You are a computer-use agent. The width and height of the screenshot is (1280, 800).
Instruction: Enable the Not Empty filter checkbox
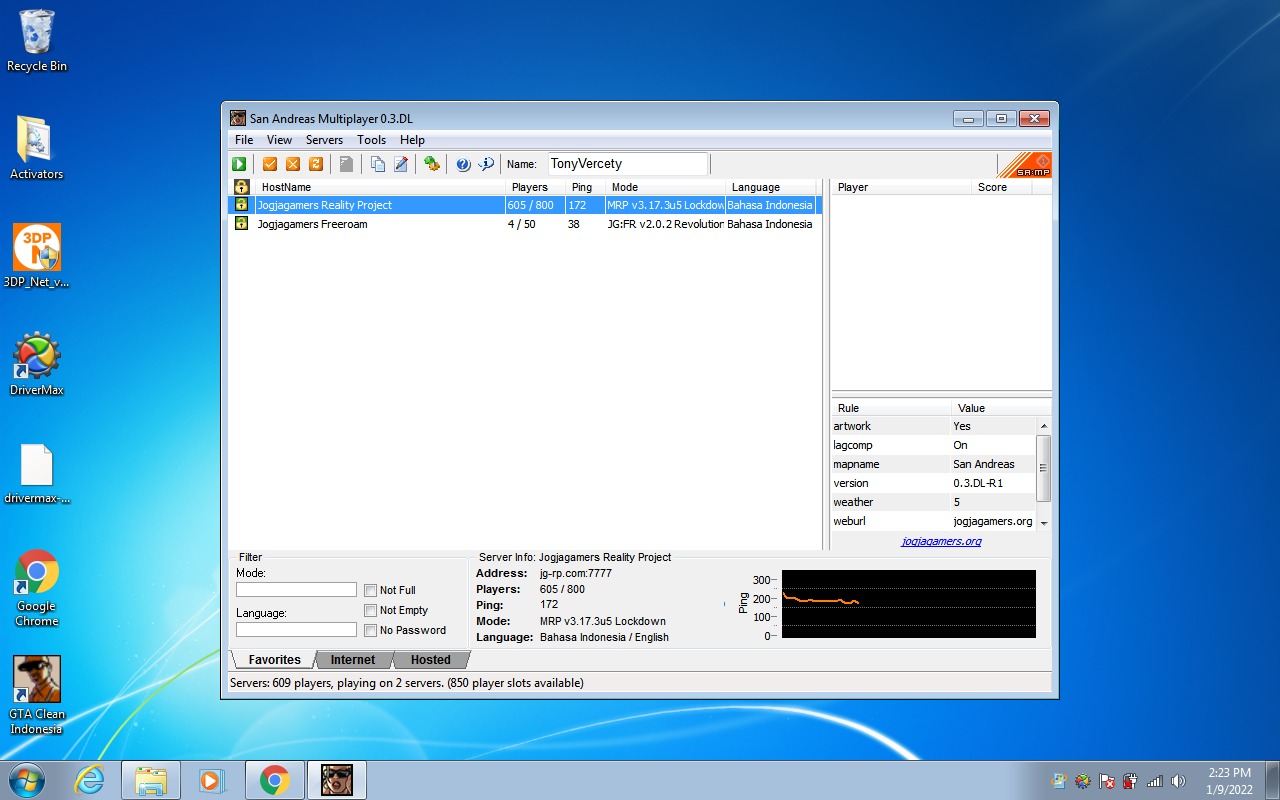tap(371, 610)
